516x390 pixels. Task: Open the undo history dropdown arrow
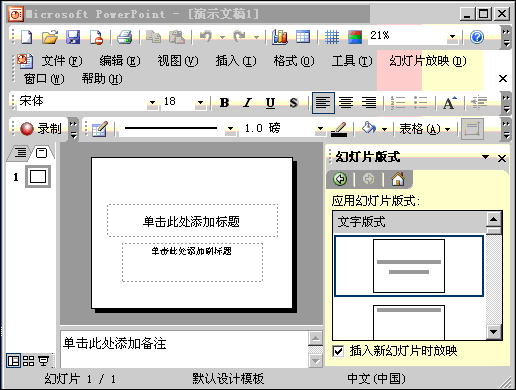point(222,37)
